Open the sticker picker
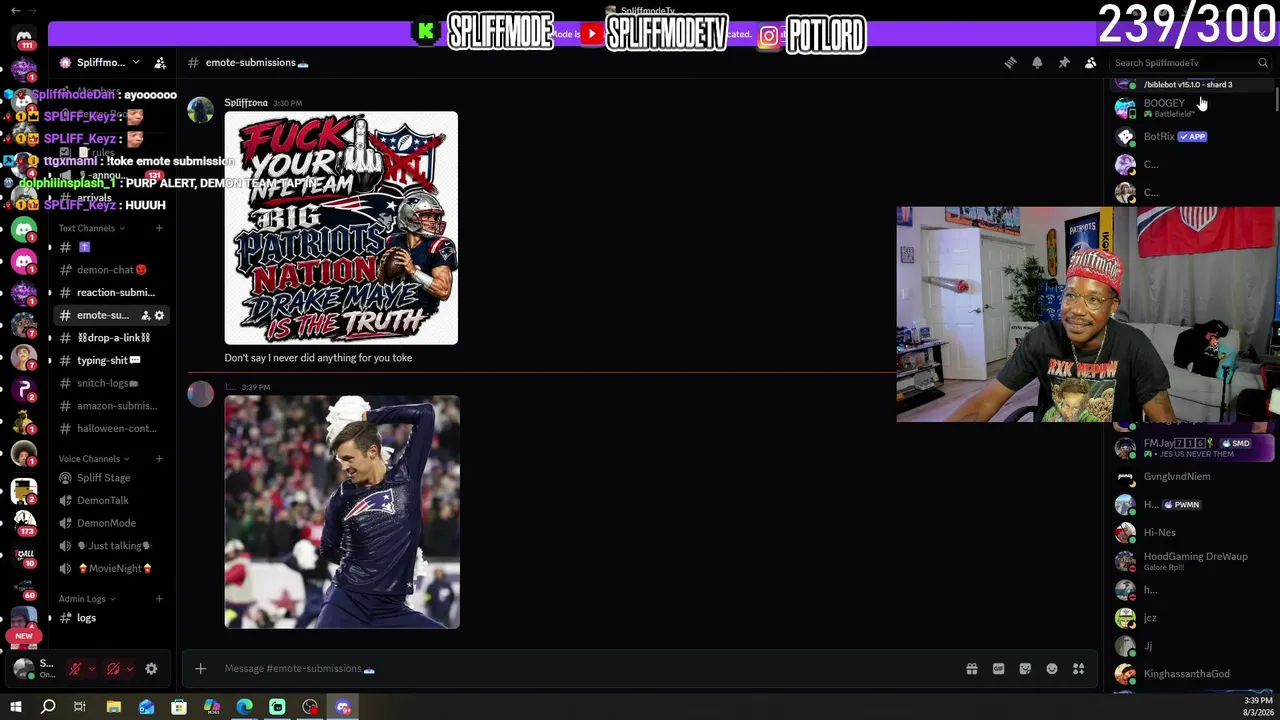Image resolution: width=1280 pixels, height=720 pixels. click(x=1025, y=669)
